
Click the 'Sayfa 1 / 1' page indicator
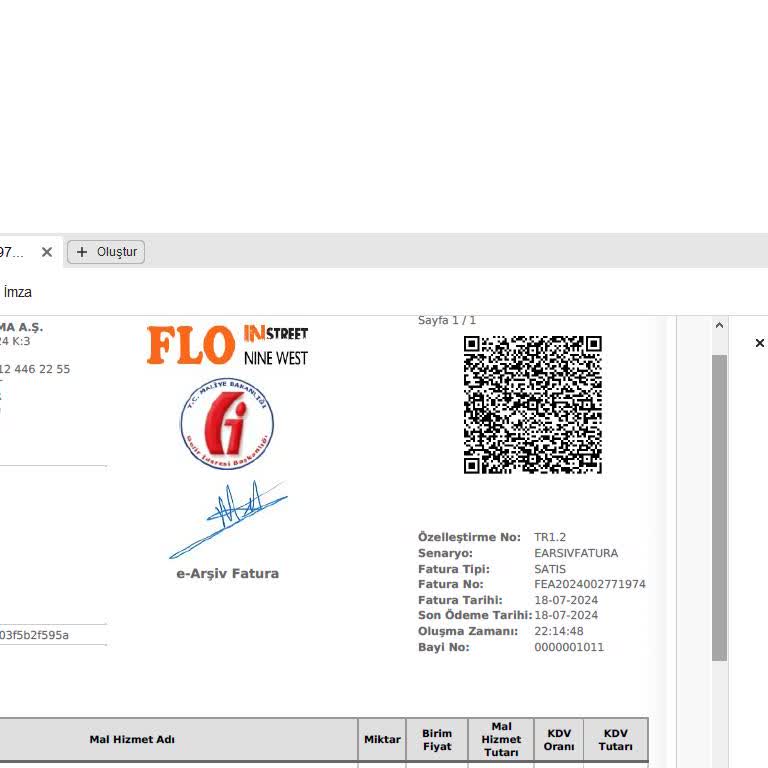[x=447, y=320]
